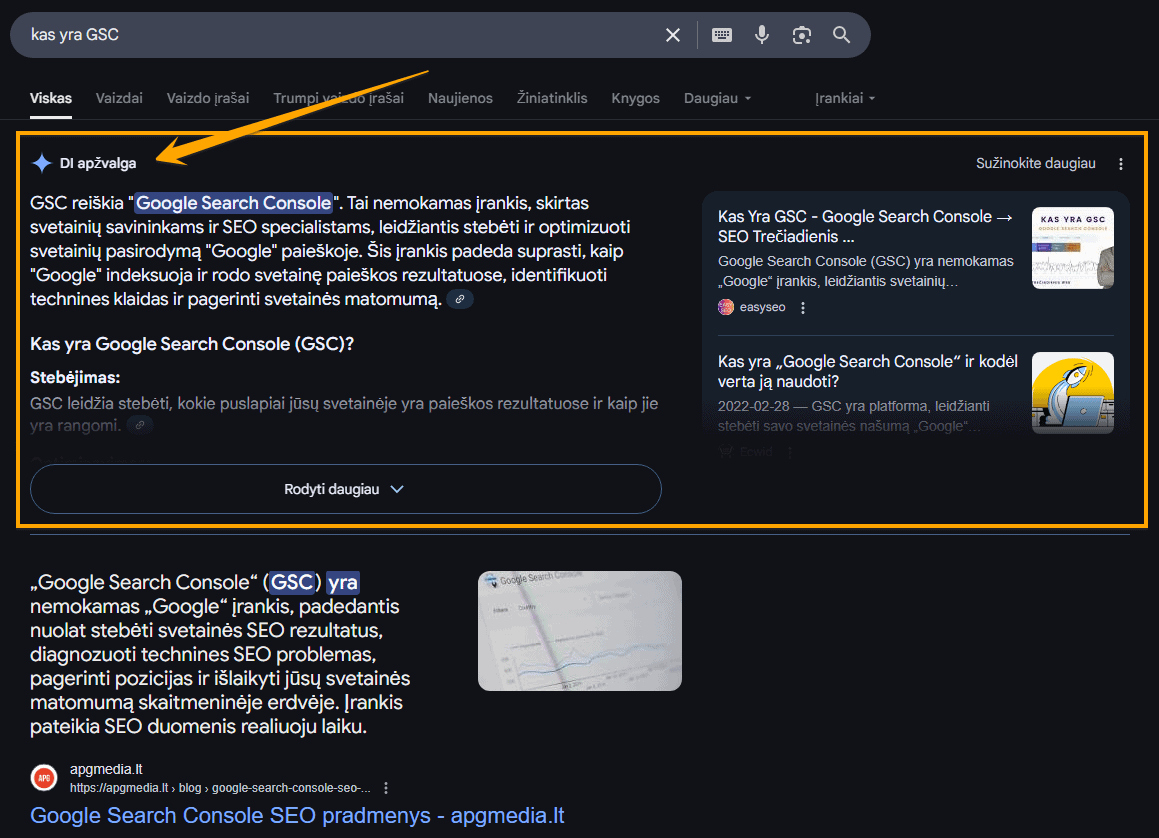
Task: Open the Knygos tab
Action: pyautogui.click(x=636, y=98)
